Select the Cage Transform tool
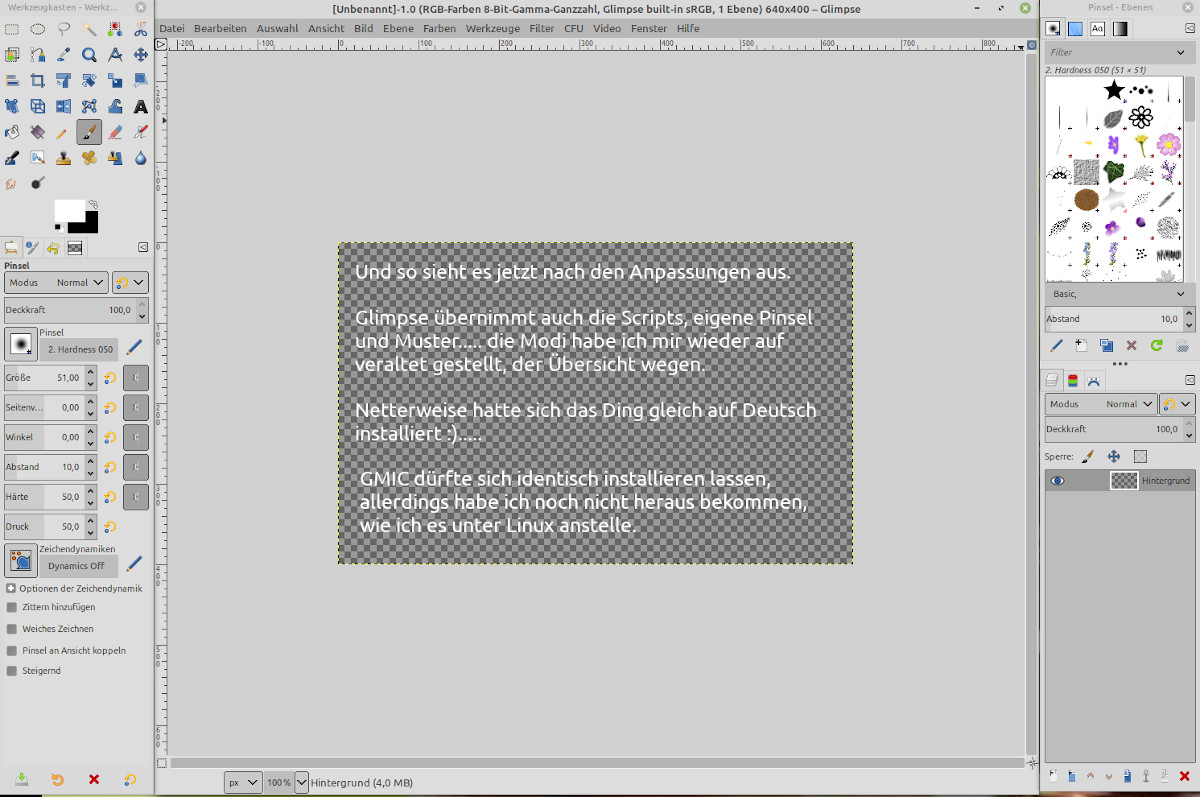 pyautogui.click(x=89, y=105)
